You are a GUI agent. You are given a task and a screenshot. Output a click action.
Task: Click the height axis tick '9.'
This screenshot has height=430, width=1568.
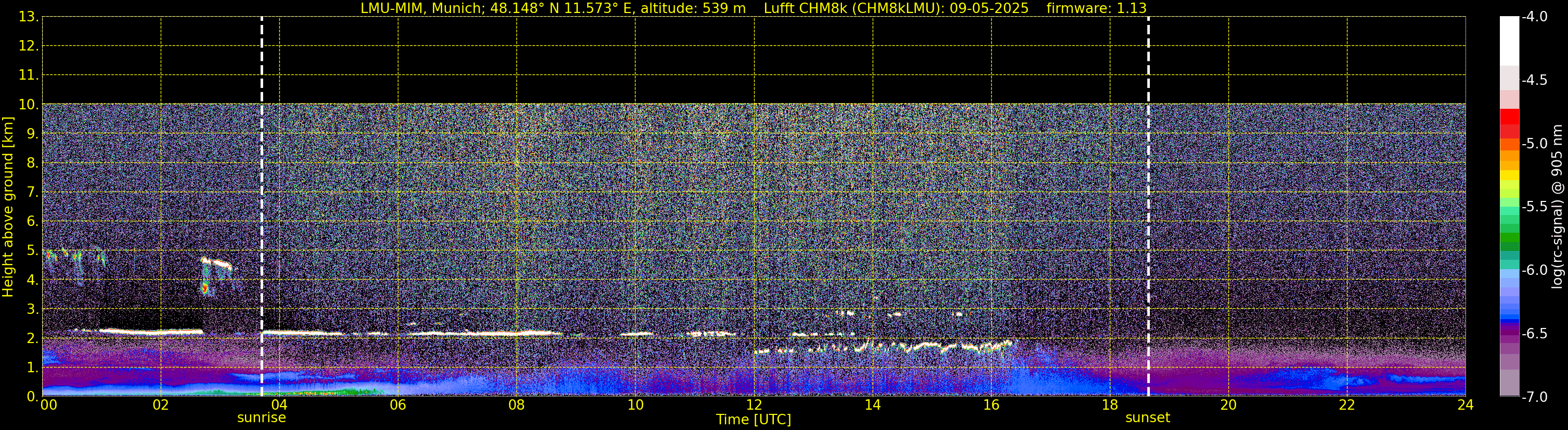click(x=32, y=134)
